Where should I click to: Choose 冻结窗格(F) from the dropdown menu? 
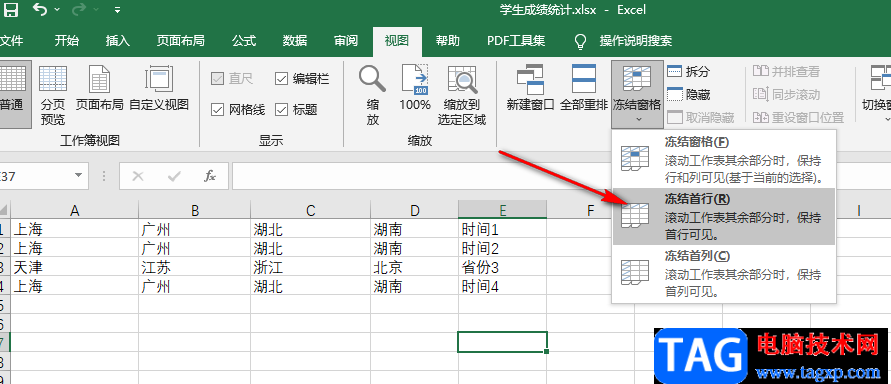point(723,159)
